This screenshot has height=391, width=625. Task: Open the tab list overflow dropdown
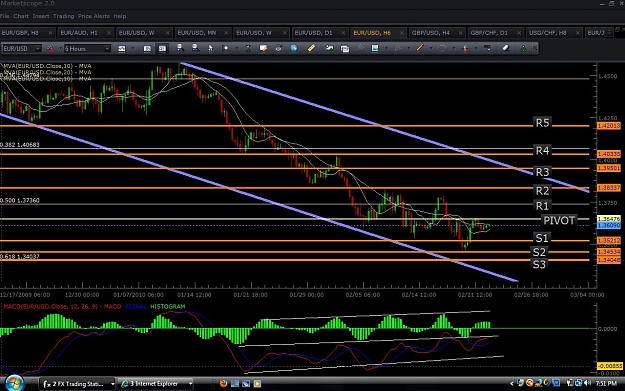pos(609,33)
